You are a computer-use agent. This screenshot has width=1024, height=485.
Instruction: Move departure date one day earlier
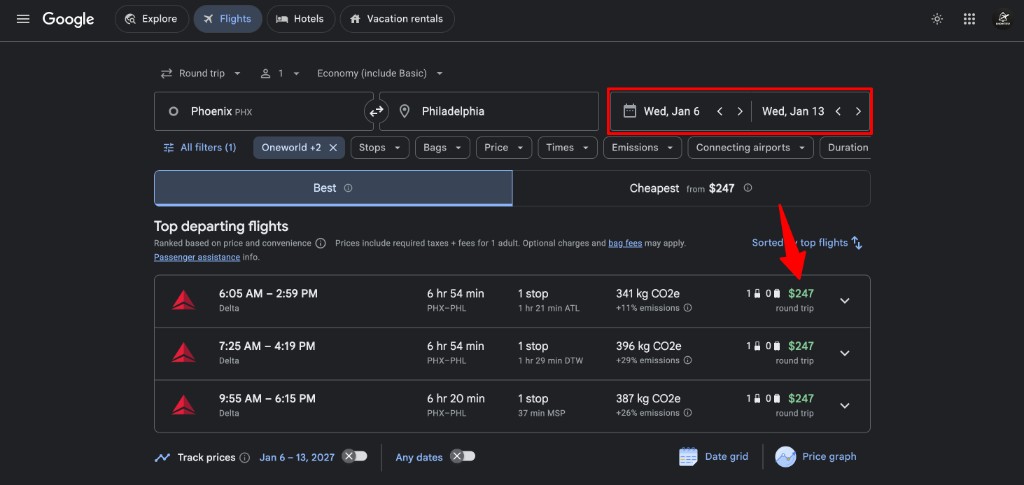(720, 111)
